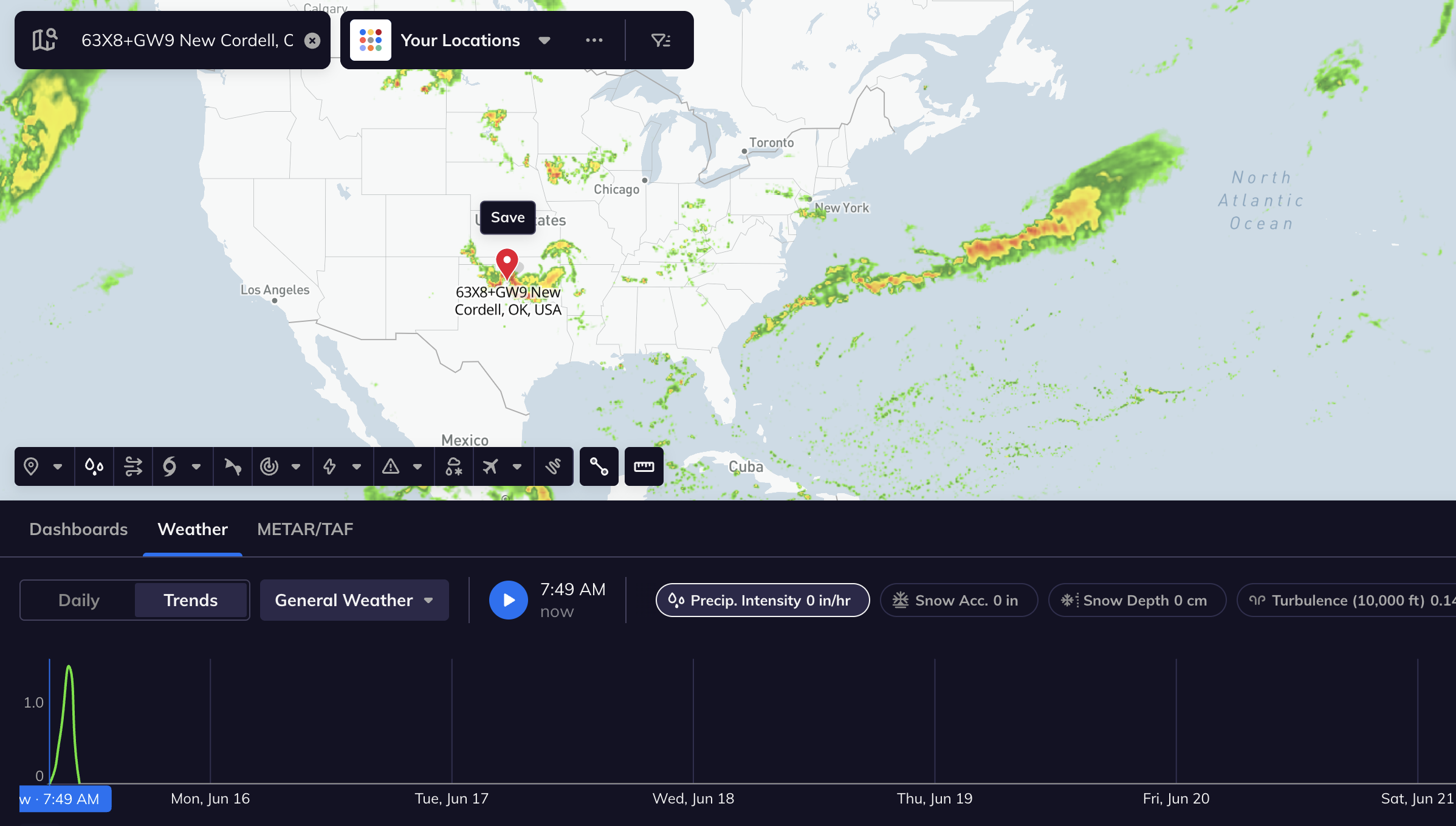Clear the New Cordell search field
The height and width of the screenshot is (826, 1456).
312,41
